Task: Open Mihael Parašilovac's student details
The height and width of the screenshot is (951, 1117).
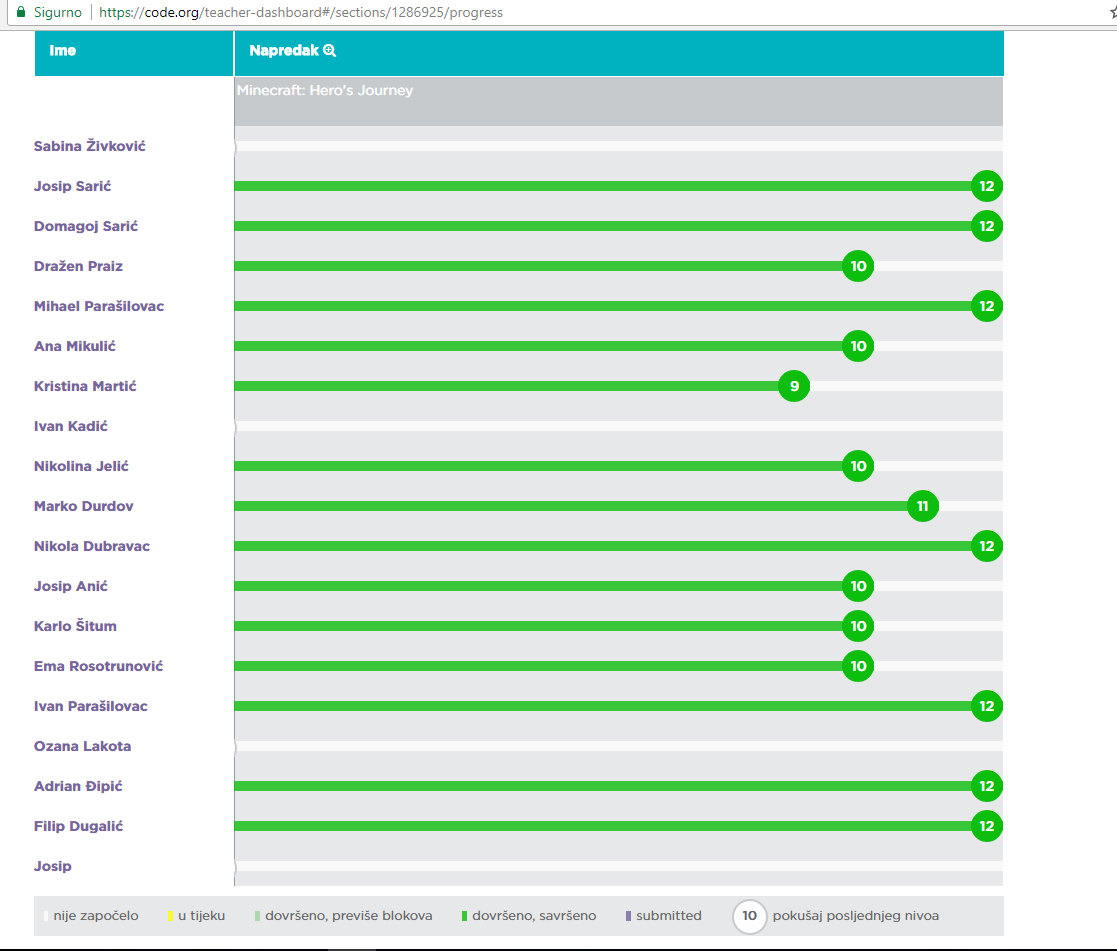Action: (x=99, y=306)
